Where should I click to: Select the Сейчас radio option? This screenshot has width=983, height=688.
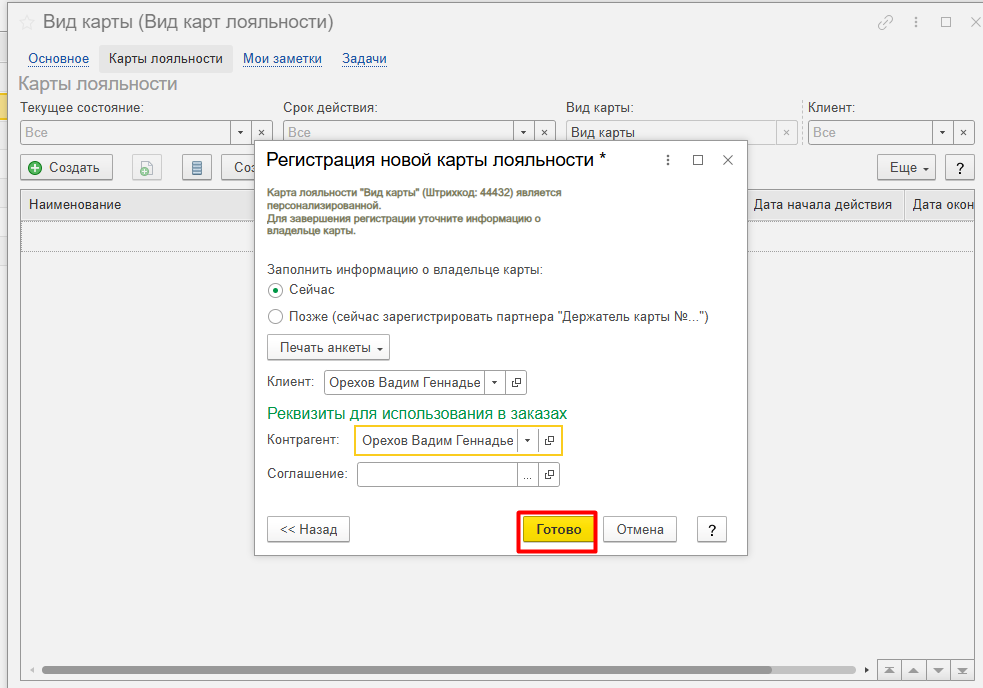pyautogui.click(x=276, y=290)
